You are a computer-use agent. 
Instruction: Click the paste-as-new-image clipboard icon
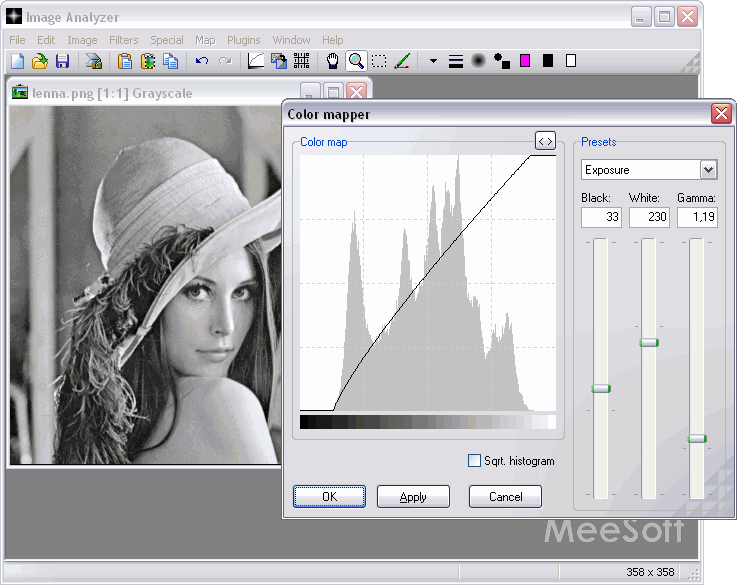148,61
